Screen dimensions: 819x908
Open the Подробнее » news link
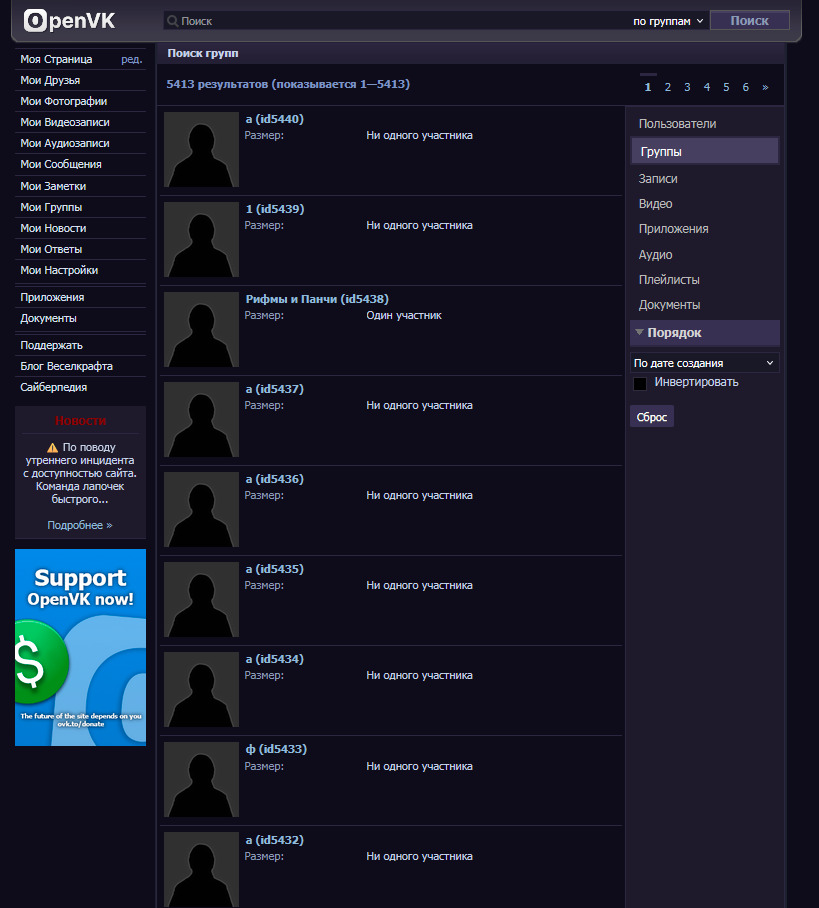(x=80, y=525)
